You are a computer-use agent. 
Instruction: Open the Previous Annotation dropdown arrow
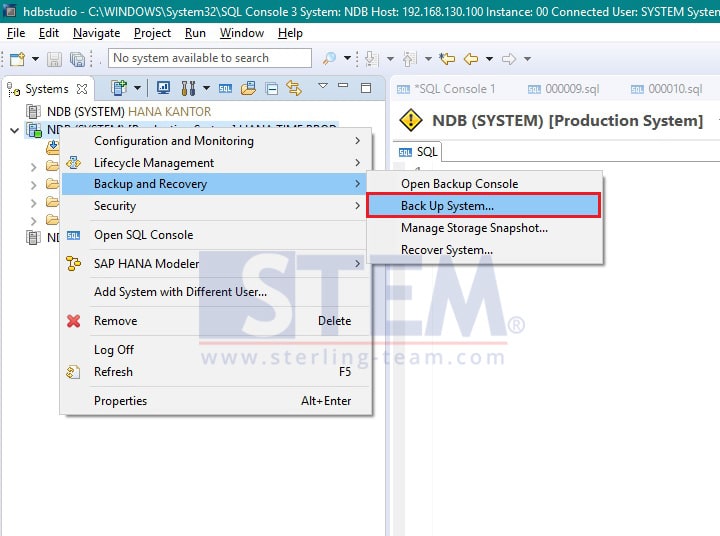pyautogui.click(x=428, y=59)
